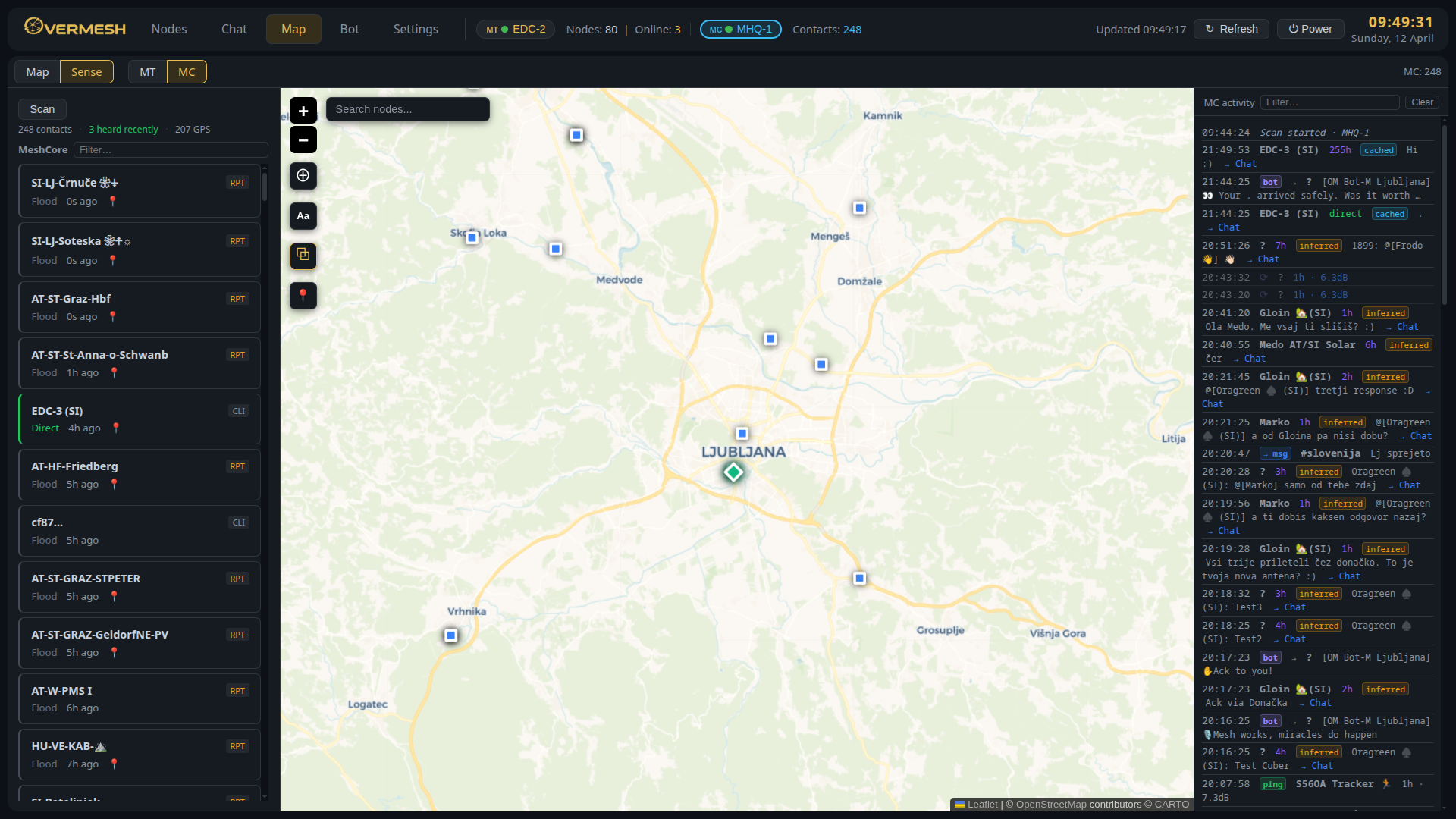Image resolution: width=1456 pixels, height=819 pixels.
Task: Click the '3 heard recently' text
Action: click(x=124, y=130)
